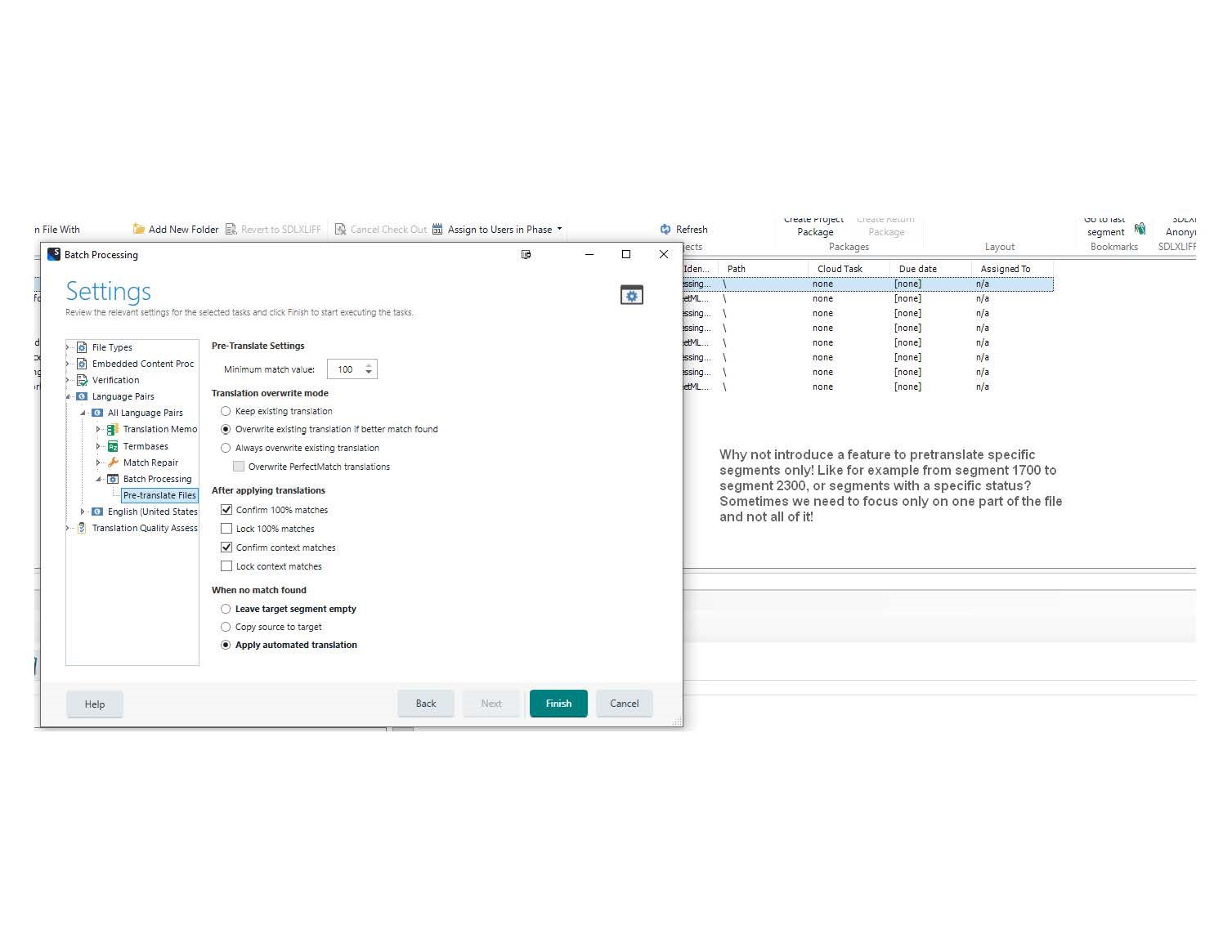Click Refresh in the background toolbar
1232x952 pixels.
tap(683, 230)
